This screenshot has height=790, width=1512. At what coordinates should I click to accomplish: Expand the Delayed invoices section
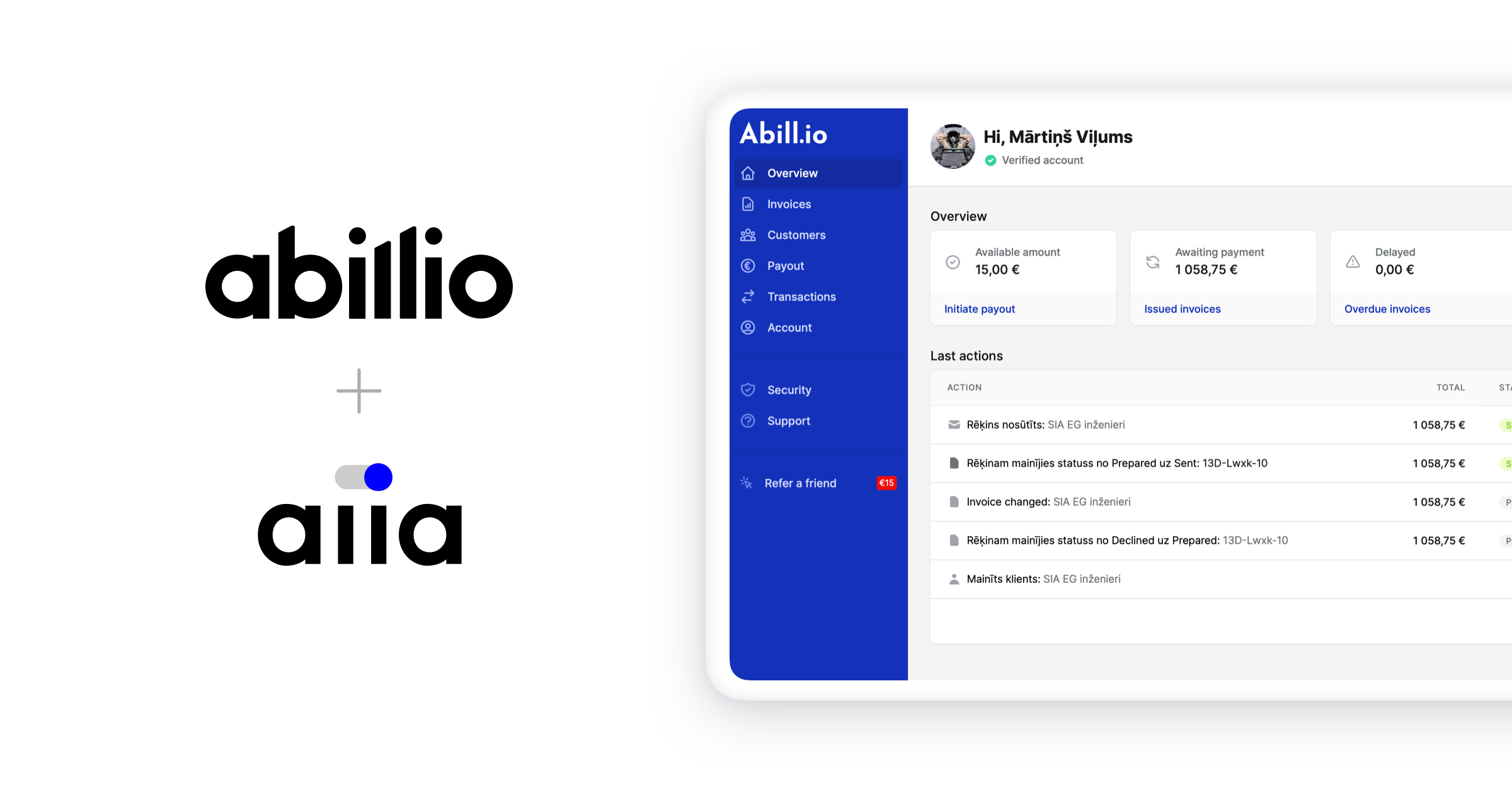(1388, 308)
